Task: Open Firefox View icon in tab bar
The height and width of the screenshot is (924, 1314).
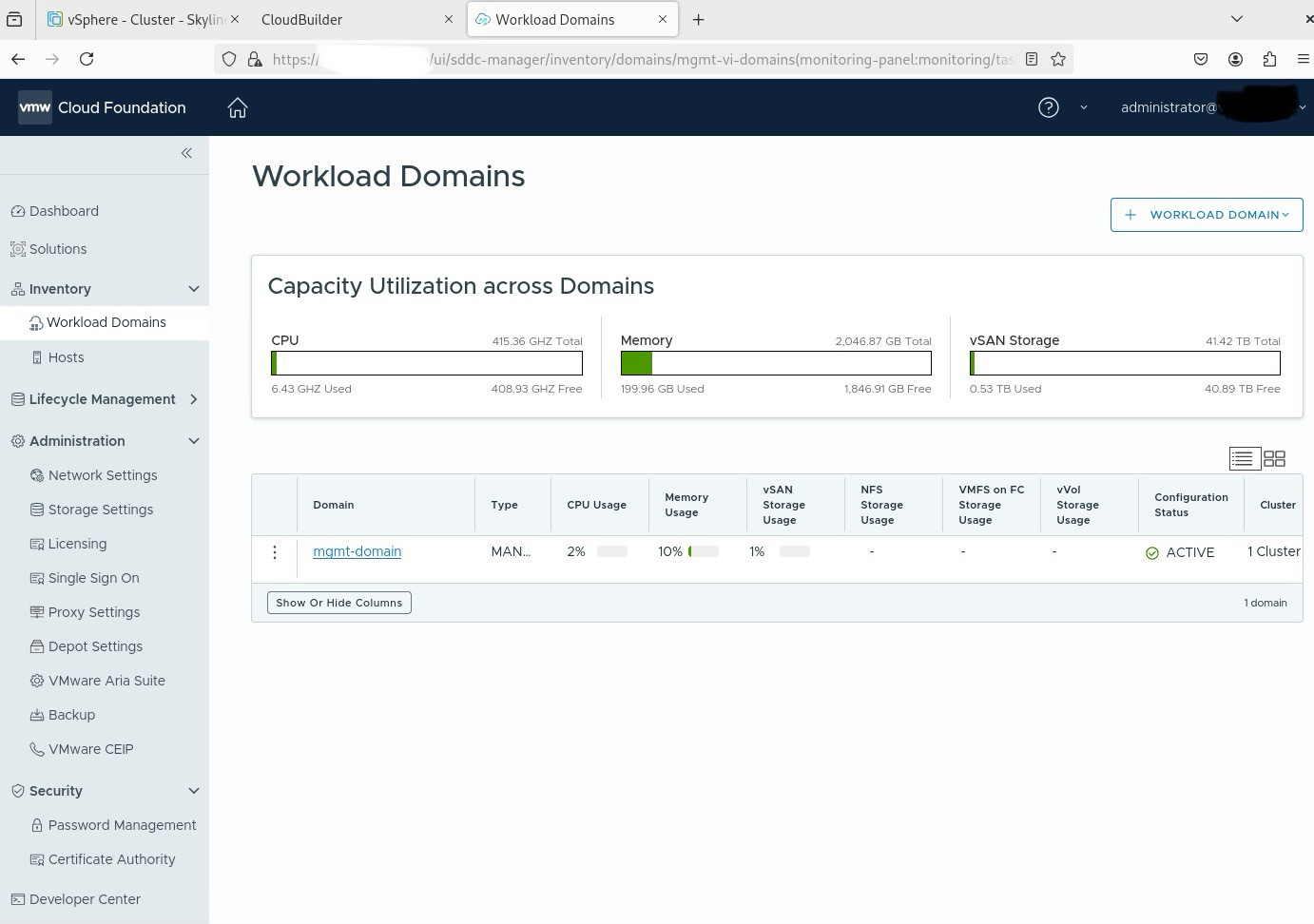Action: (x=14, y=19)
